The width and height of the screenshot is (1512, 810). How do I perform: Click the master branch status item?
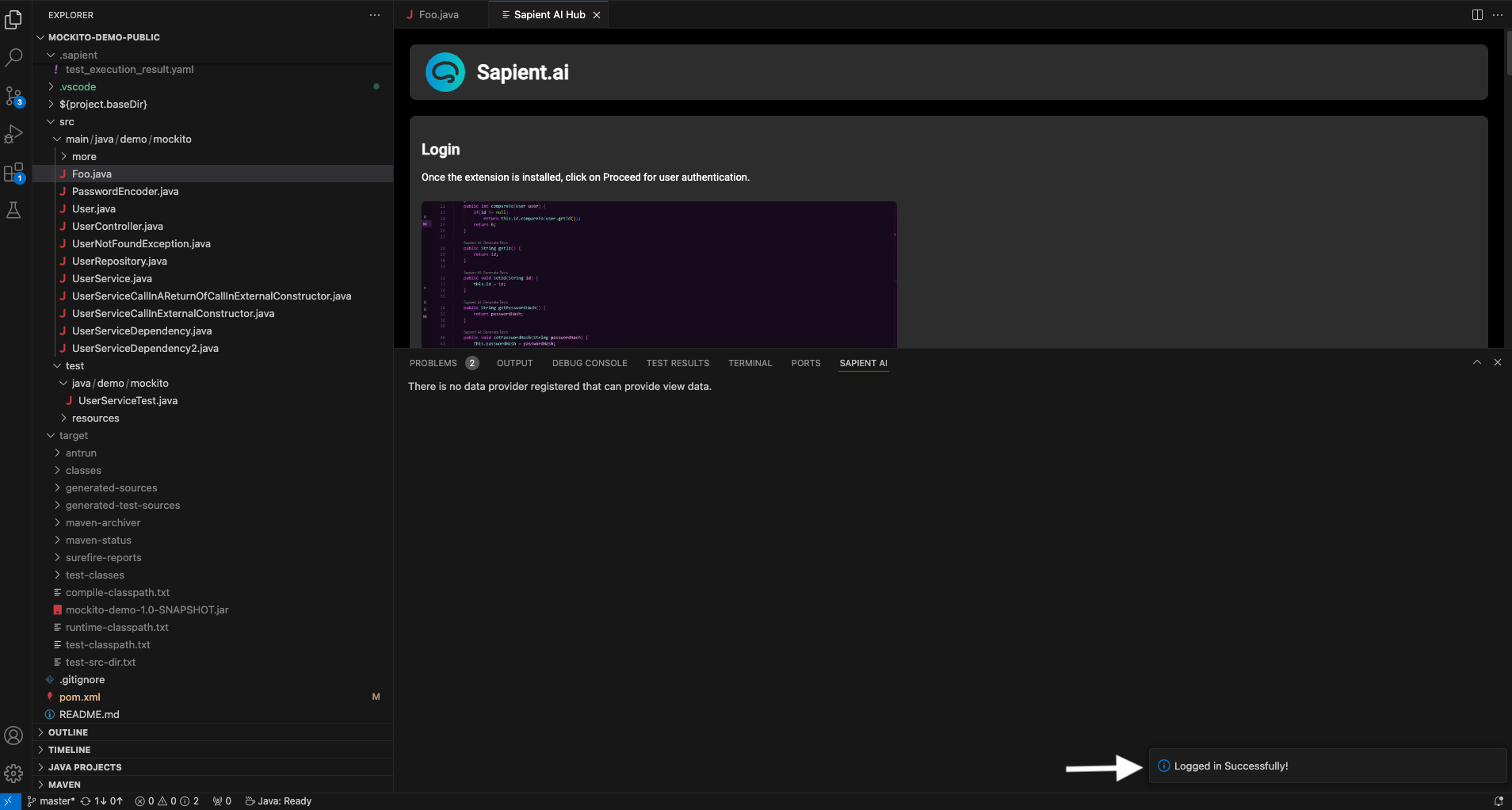point(51,801)
